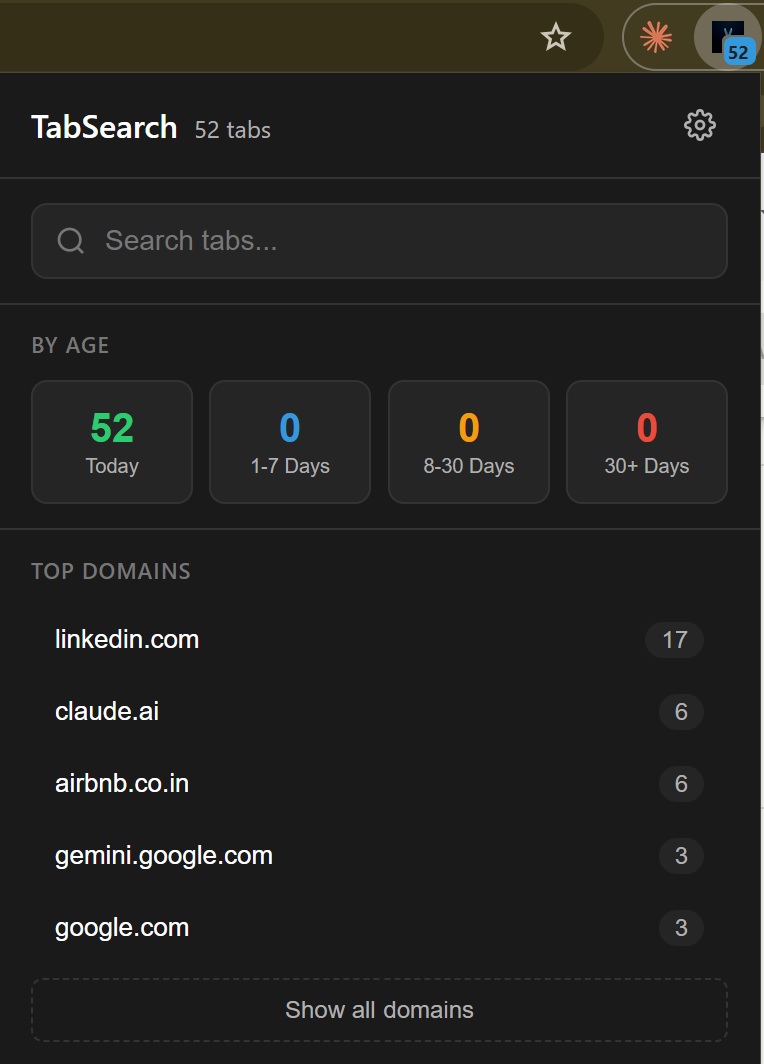The image size is (764, 1064).
Task: Click inside the Search tabs field
Action: coord(300,240)
